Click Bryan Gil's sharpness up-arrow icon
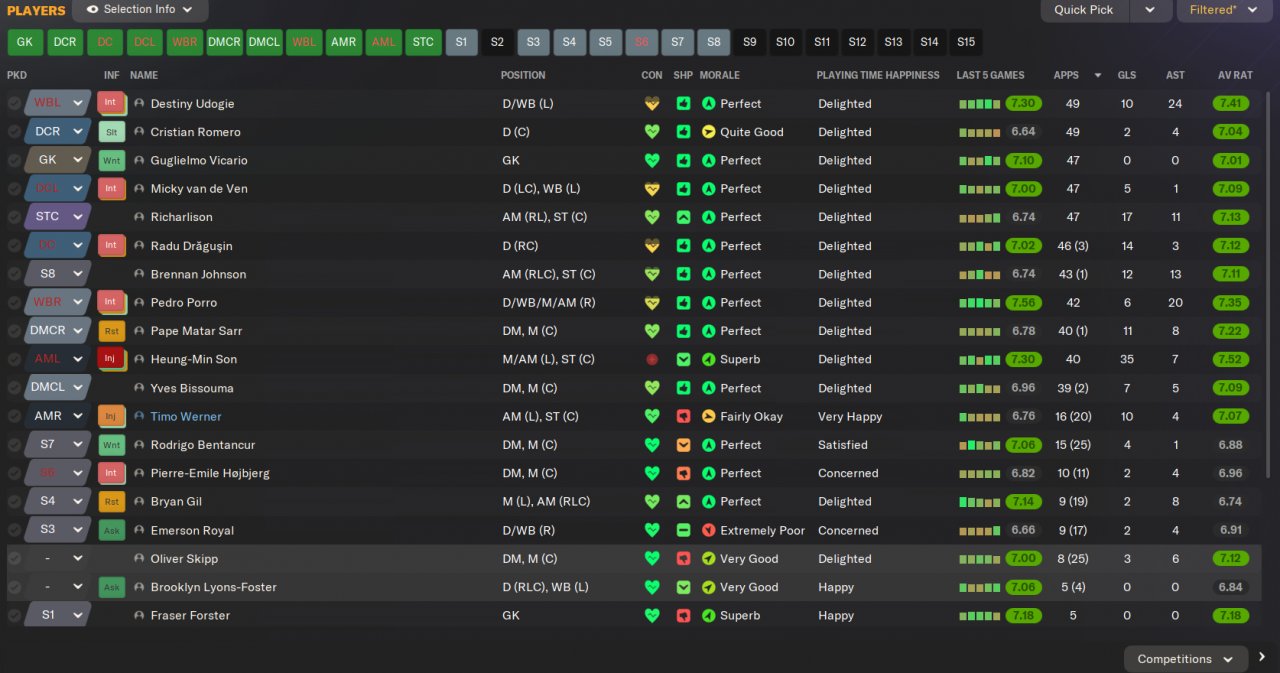The image size is (1280, 673). pyautogui.click(x=684, y=502)
